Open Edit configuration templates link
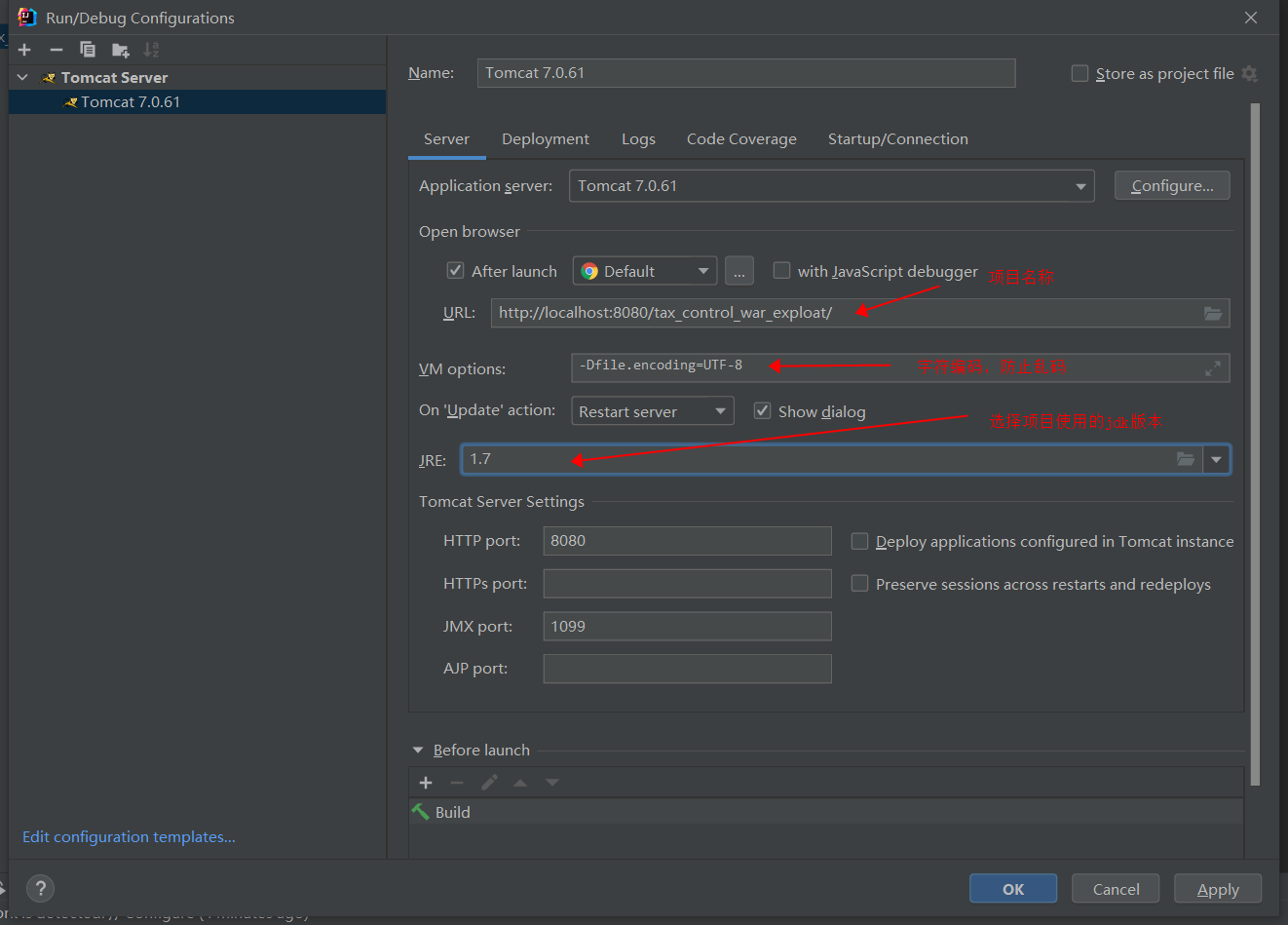Viewport: 1288px width, 925px height. click(129, 836)
